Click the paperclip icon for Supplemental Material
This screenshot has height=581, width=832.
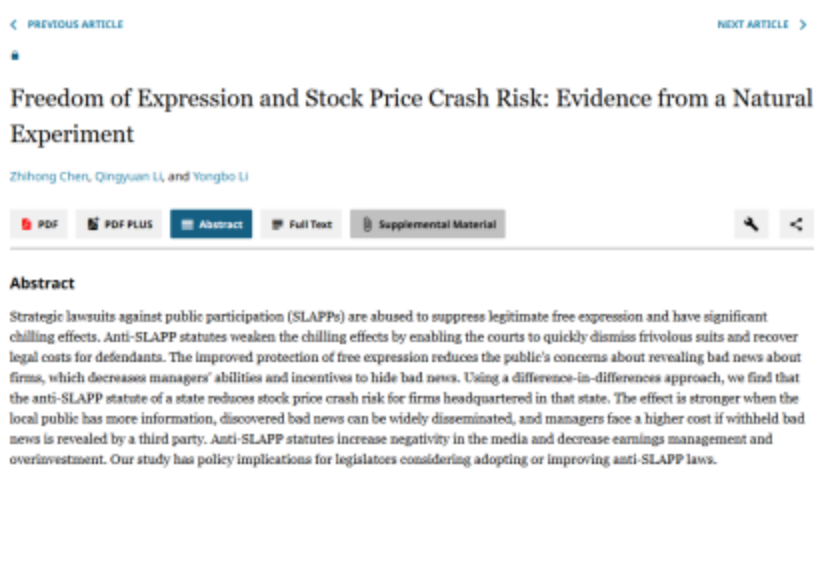click(367, 225)
